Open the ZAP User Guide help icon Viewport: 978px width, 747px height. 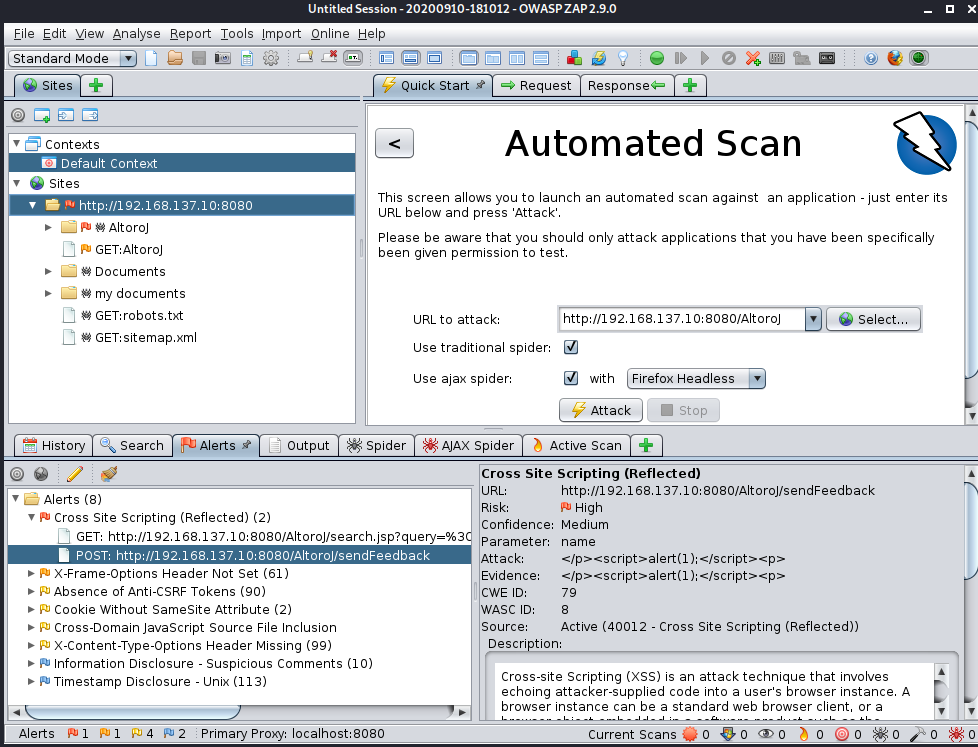pyautogui.click(x=871, y=58)
